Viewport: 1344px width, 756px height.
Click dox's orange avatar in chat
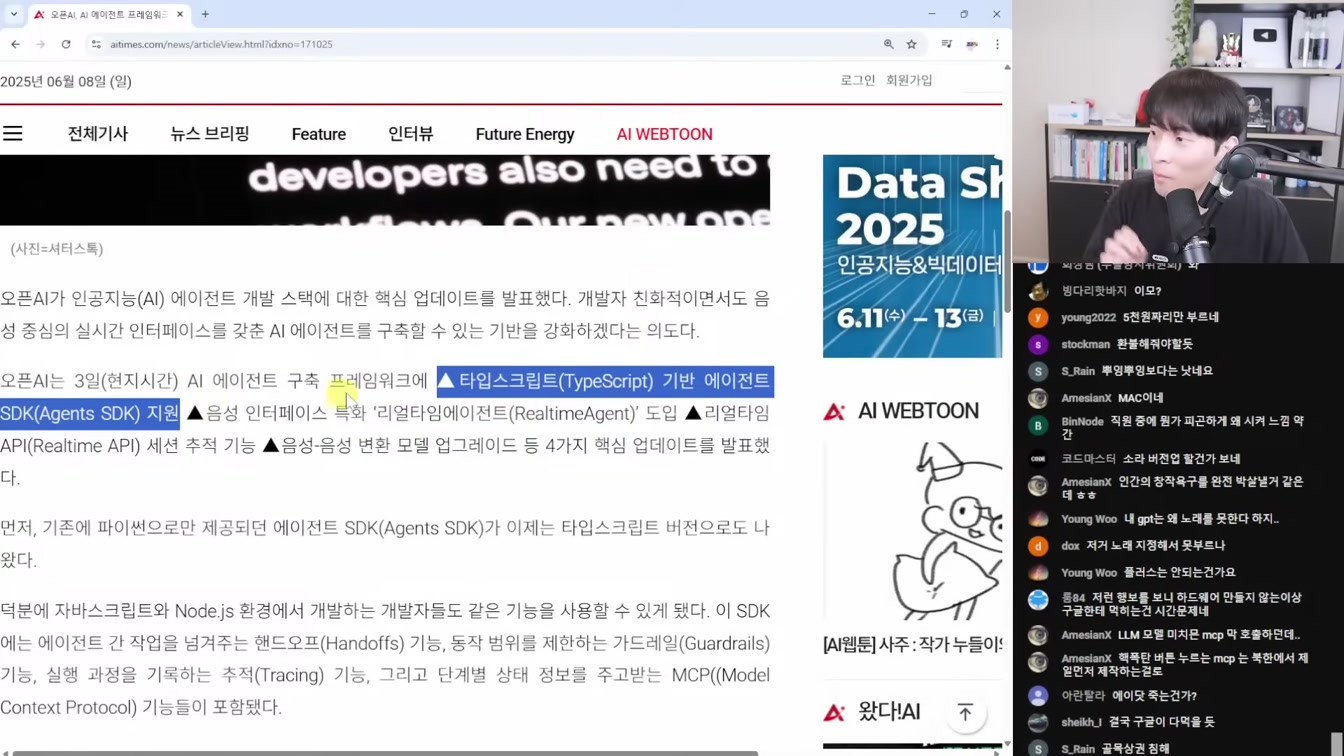point(1038,546)
